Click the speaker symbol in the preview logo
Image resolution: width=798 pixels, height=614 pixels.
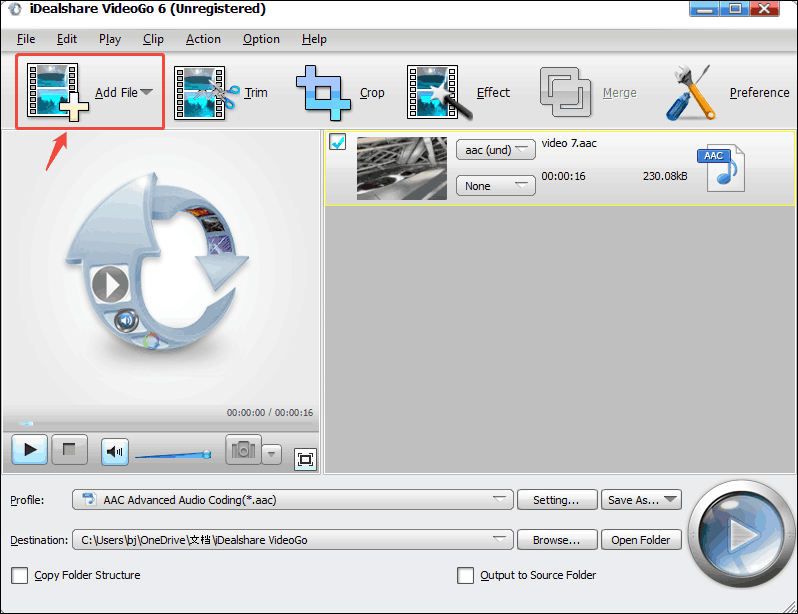point(126,321)
